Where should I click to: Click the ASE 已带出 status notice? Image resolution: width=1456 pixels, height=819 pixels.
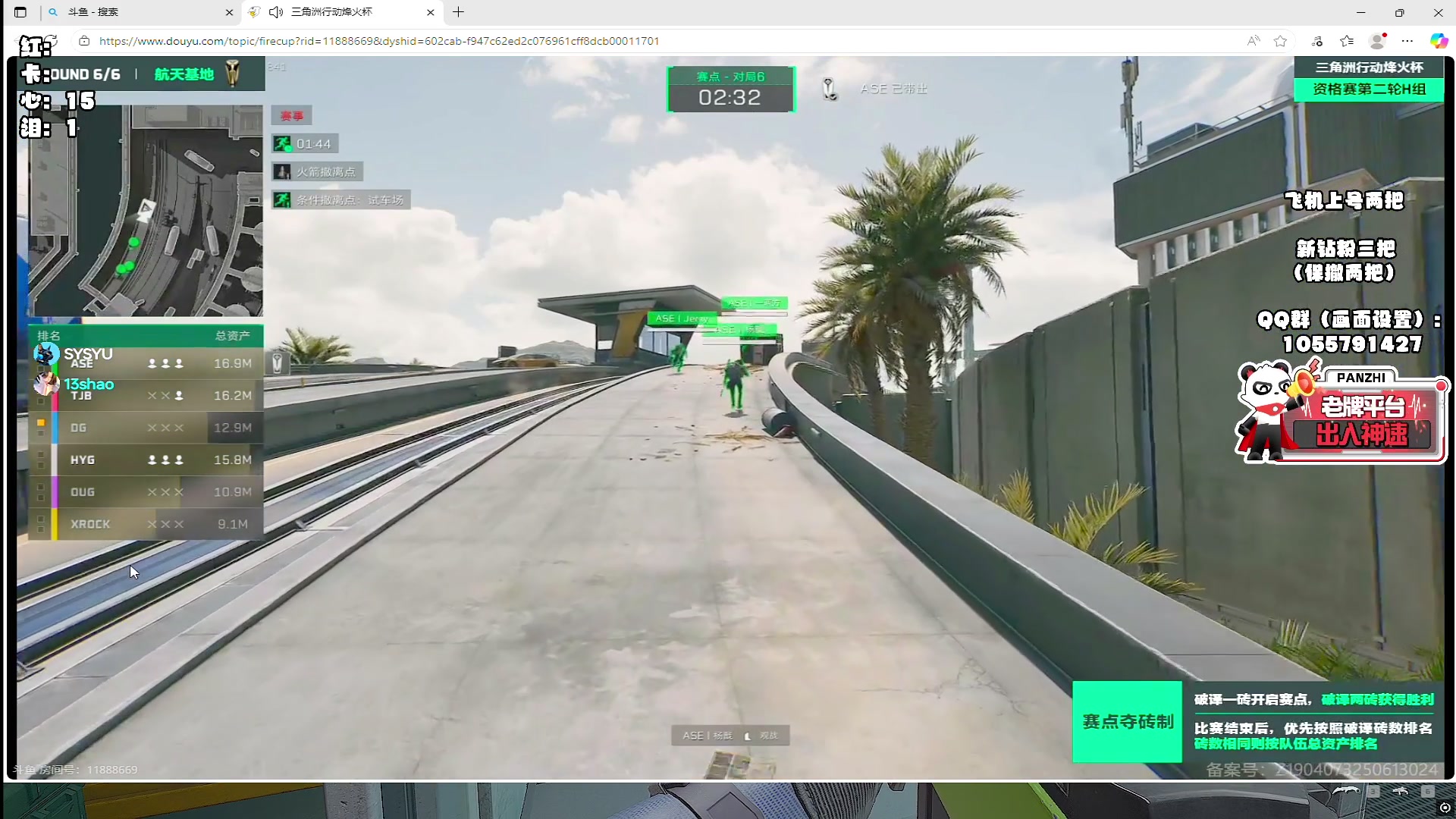tap(893, 89)
